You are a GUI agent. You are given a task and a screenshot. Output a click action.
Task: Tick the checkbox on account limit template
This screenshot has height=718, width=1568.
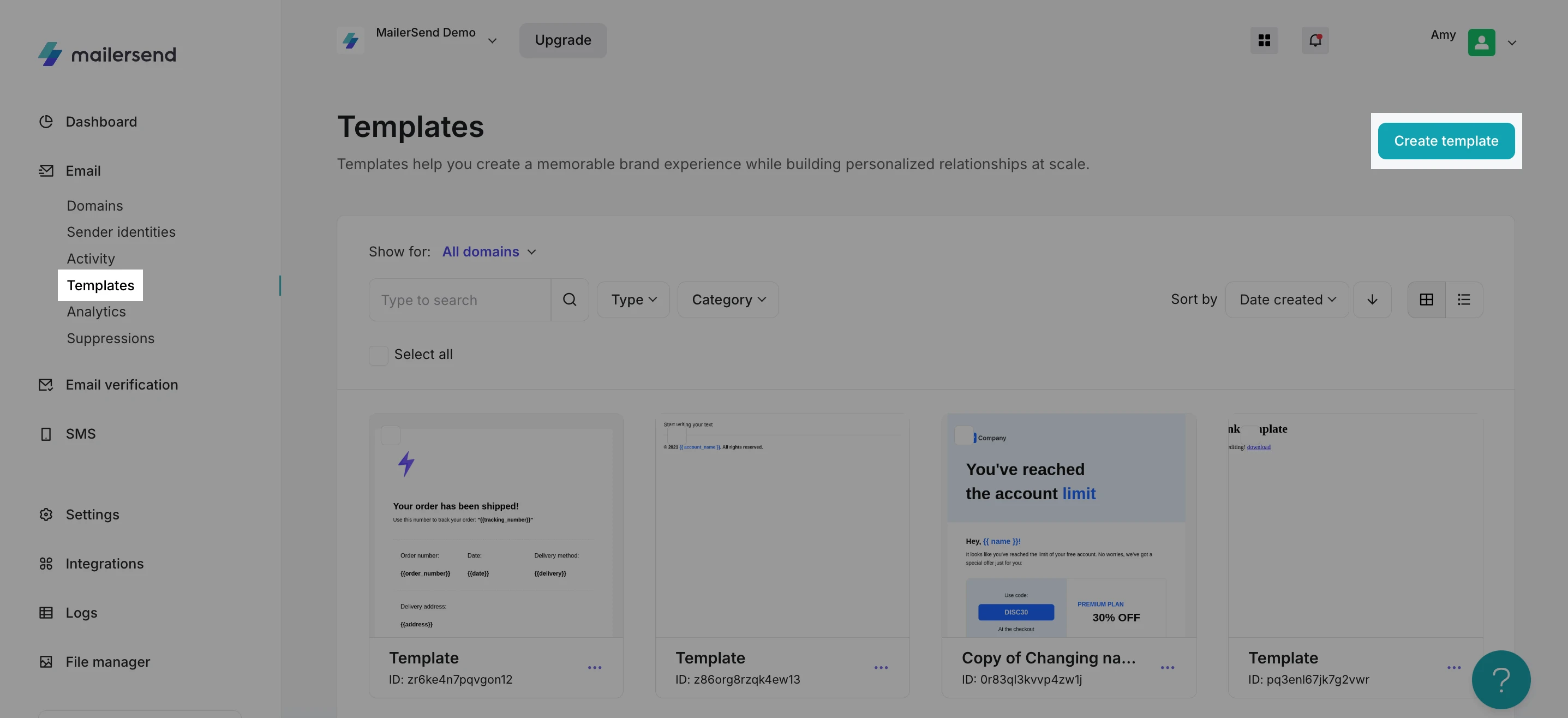963,435
